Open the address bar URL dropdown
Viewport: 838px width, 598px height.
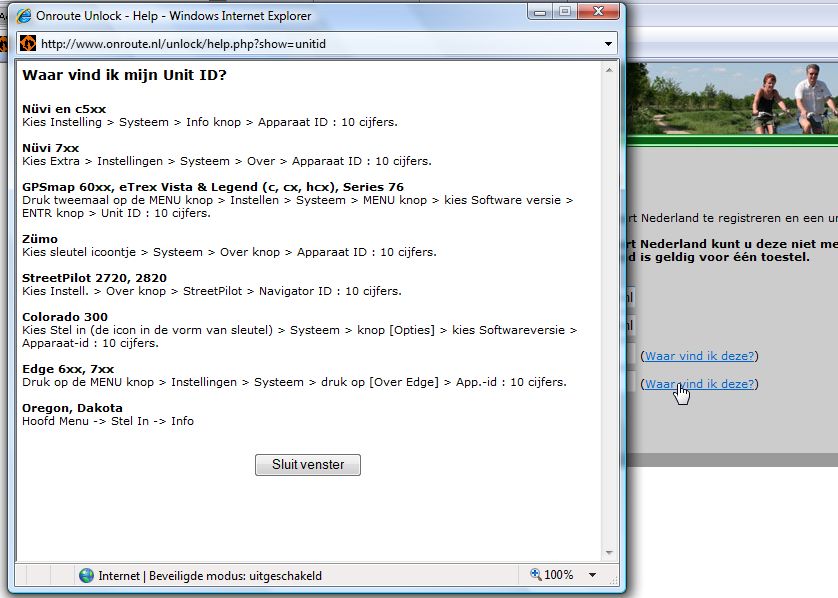(608, 44)
